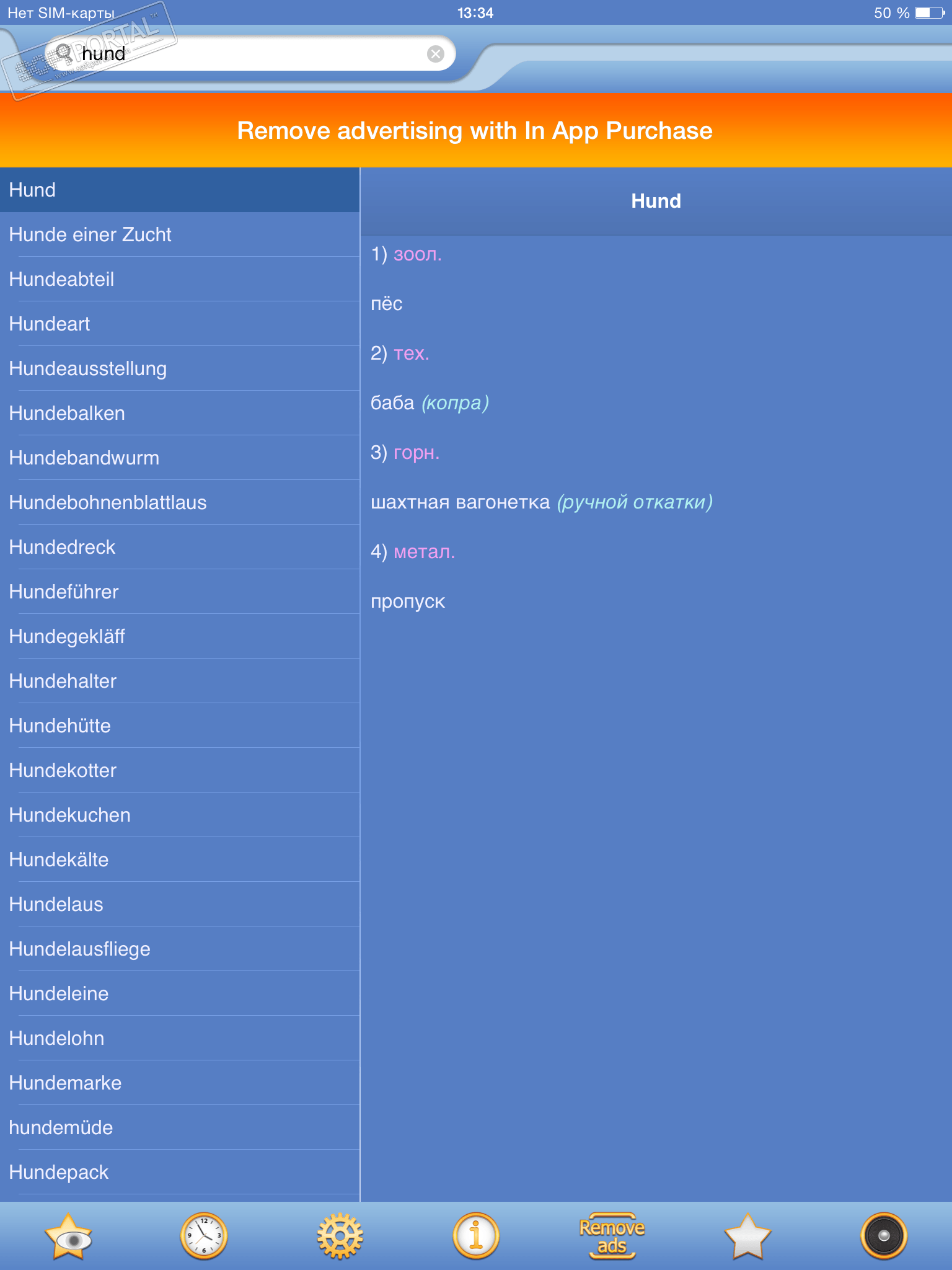Tap Remove advertising with In App Purchase banner
The image size is (952, 1270).
[476, 130]
